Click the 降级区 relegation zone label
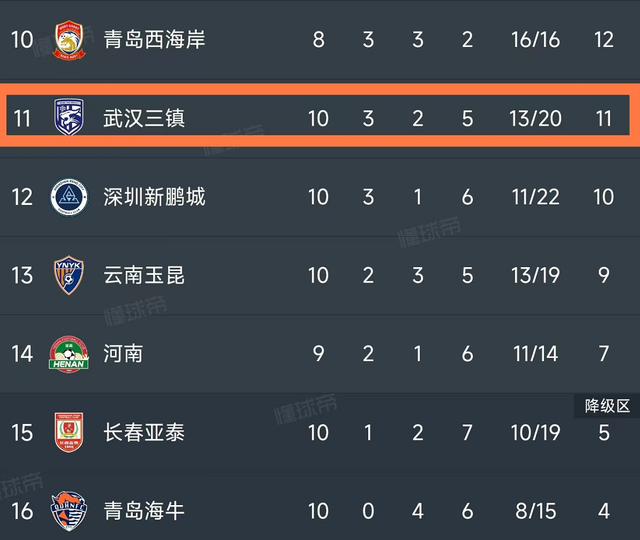Screen dimensions: 640x540 coord(607,406)
